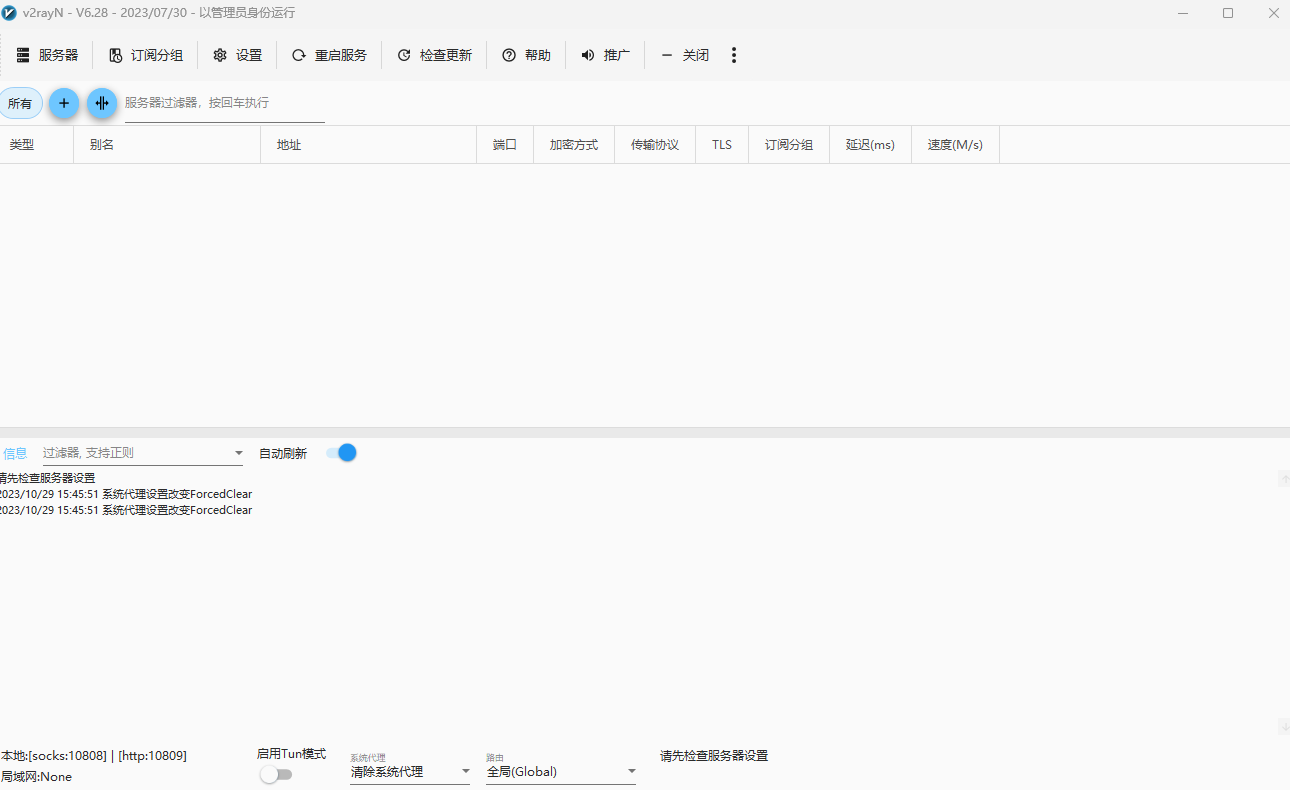This screenshot has width=1290, height=790.
Task: Click the settings gear icon
Action: 220,55
